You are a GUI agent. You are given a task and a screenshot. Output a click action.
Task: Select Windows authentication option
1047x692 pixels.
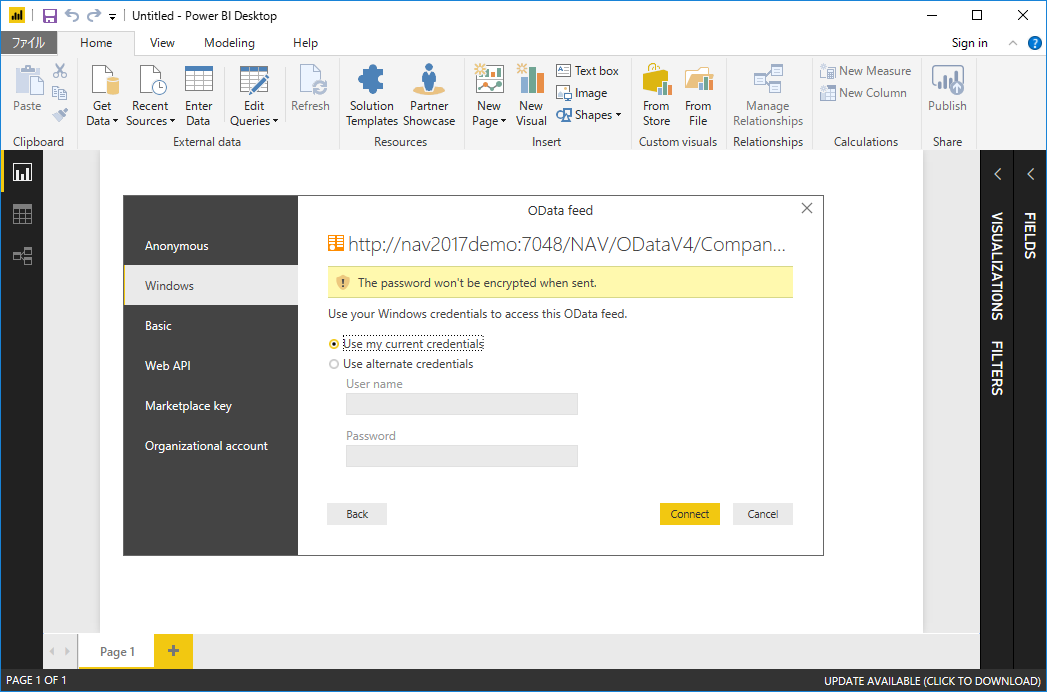(210, 285)
